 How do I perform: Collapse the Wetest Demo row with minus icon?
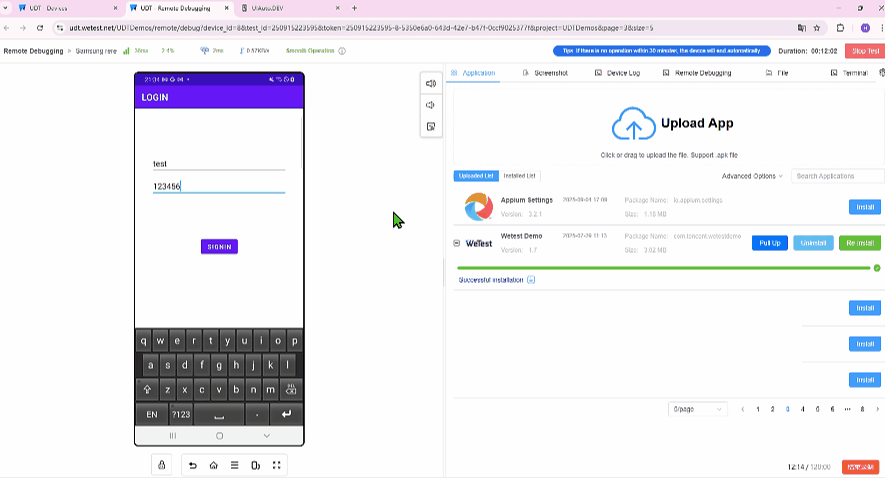click(x=457, y=243)
